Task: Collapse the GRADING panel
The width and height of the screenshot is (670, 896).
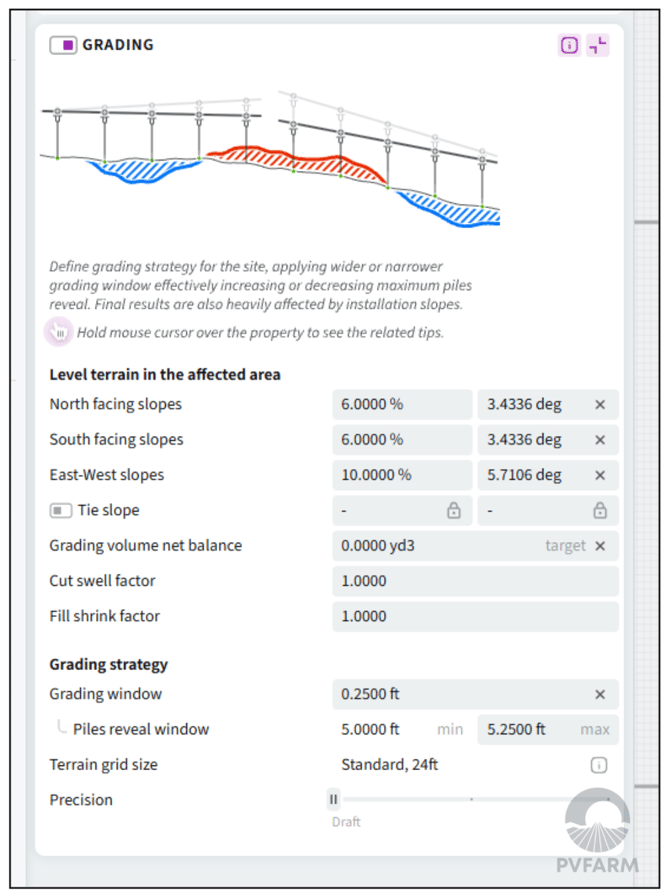Action: (x=597, y=45)
